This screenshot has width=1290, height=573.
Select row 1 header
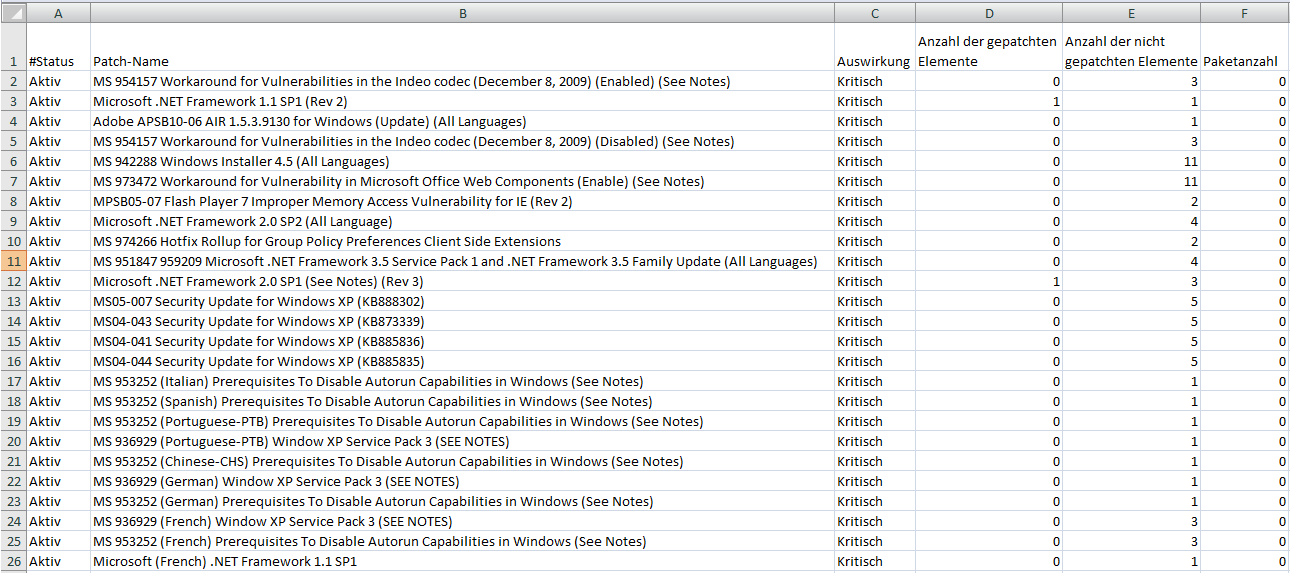(x=13, y=48)
